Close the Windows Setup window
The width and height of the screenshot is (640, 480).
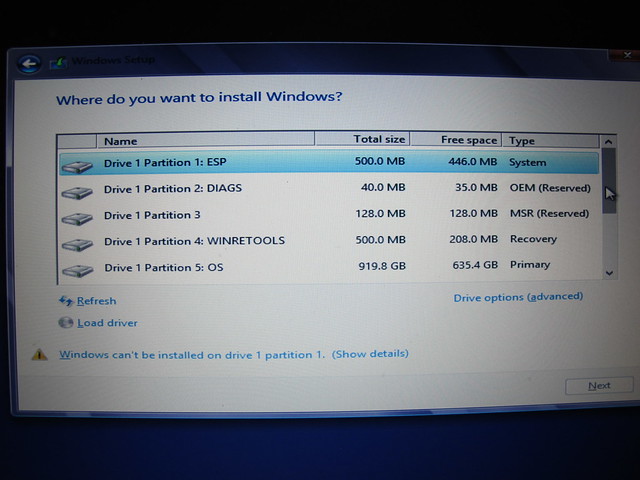627,55
